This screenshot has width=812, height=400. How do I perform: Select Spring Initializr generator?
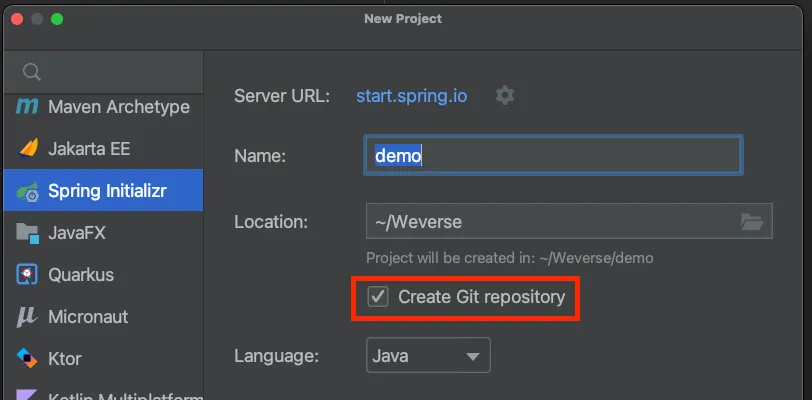(103, 191)
